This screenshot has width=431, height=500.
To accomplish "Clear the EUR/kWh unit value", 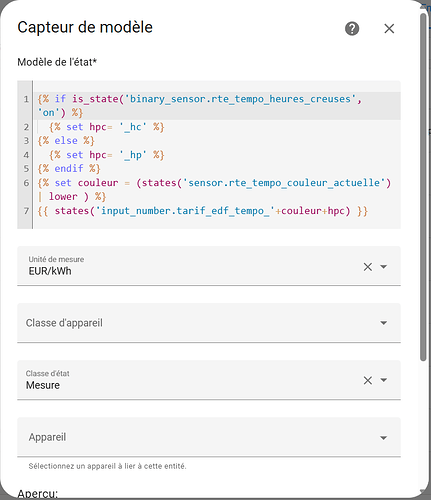I will (x=368, y=267).
